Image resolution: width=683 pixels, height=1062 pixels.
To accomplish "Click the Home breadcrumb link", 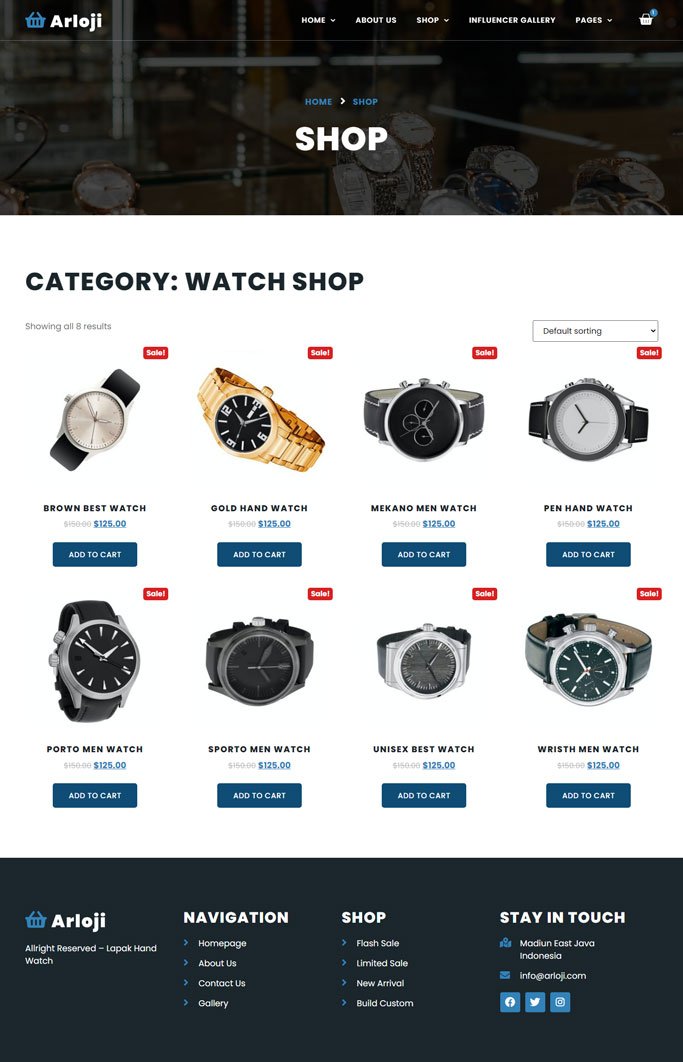I will (318, 102).
